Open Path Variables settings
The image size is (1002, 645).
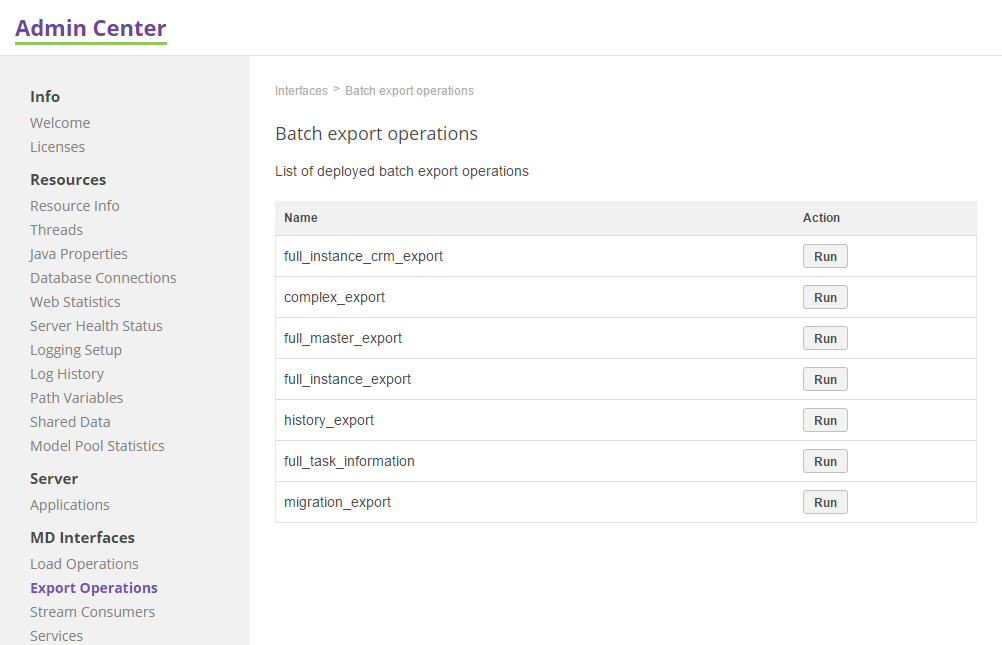coord(77,397)
